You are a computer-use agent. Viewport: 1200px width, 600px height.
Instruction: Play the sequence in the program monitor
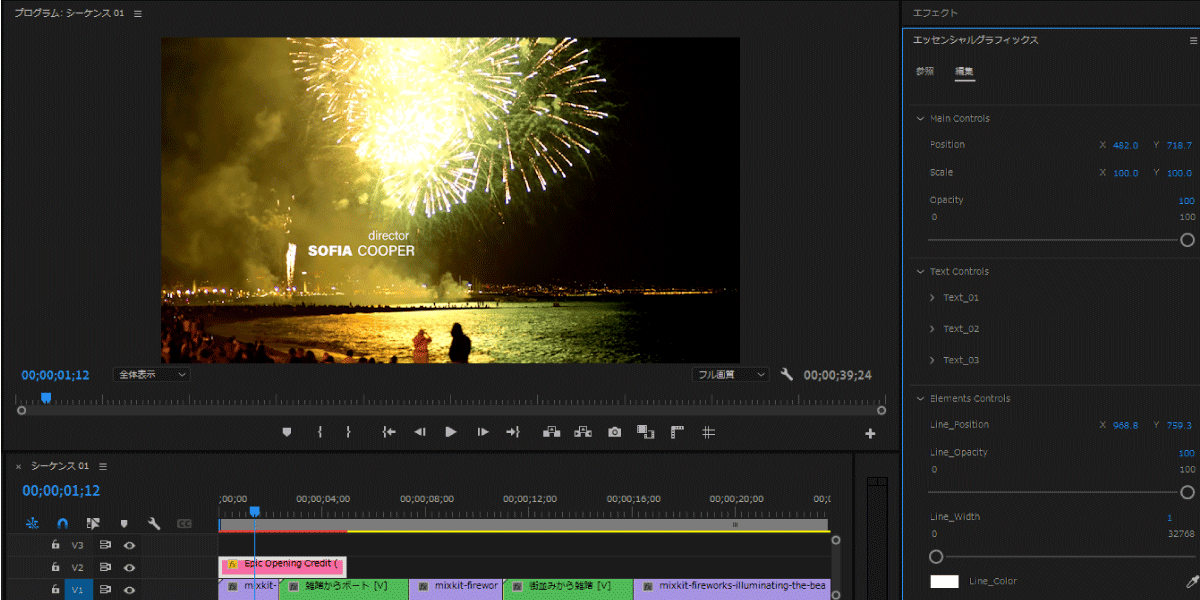coord(451,432)
